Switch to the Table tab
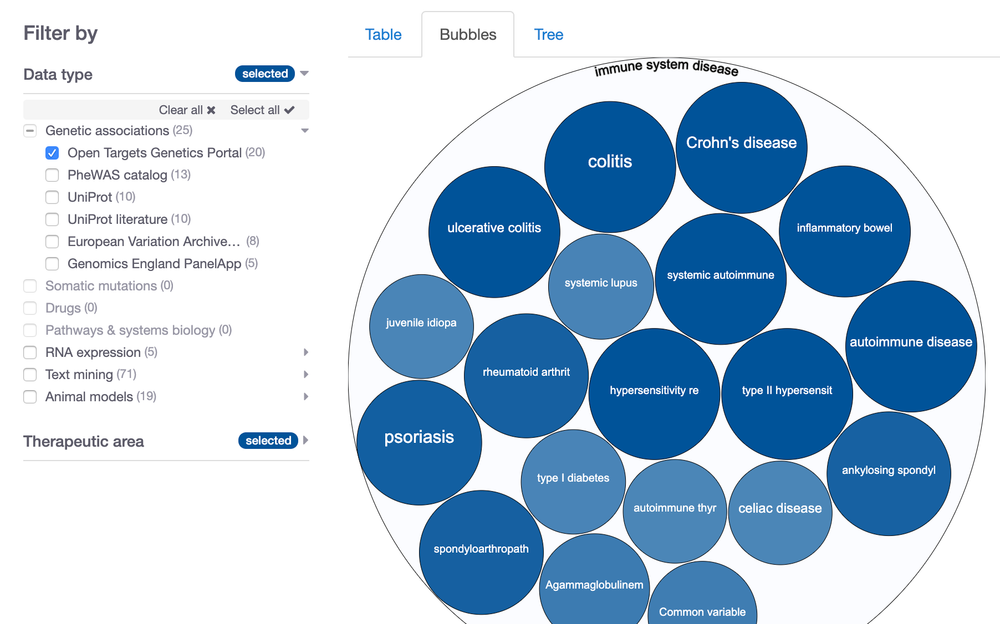The width and height of the screenshot is (1000, 624). pos(383,34)
